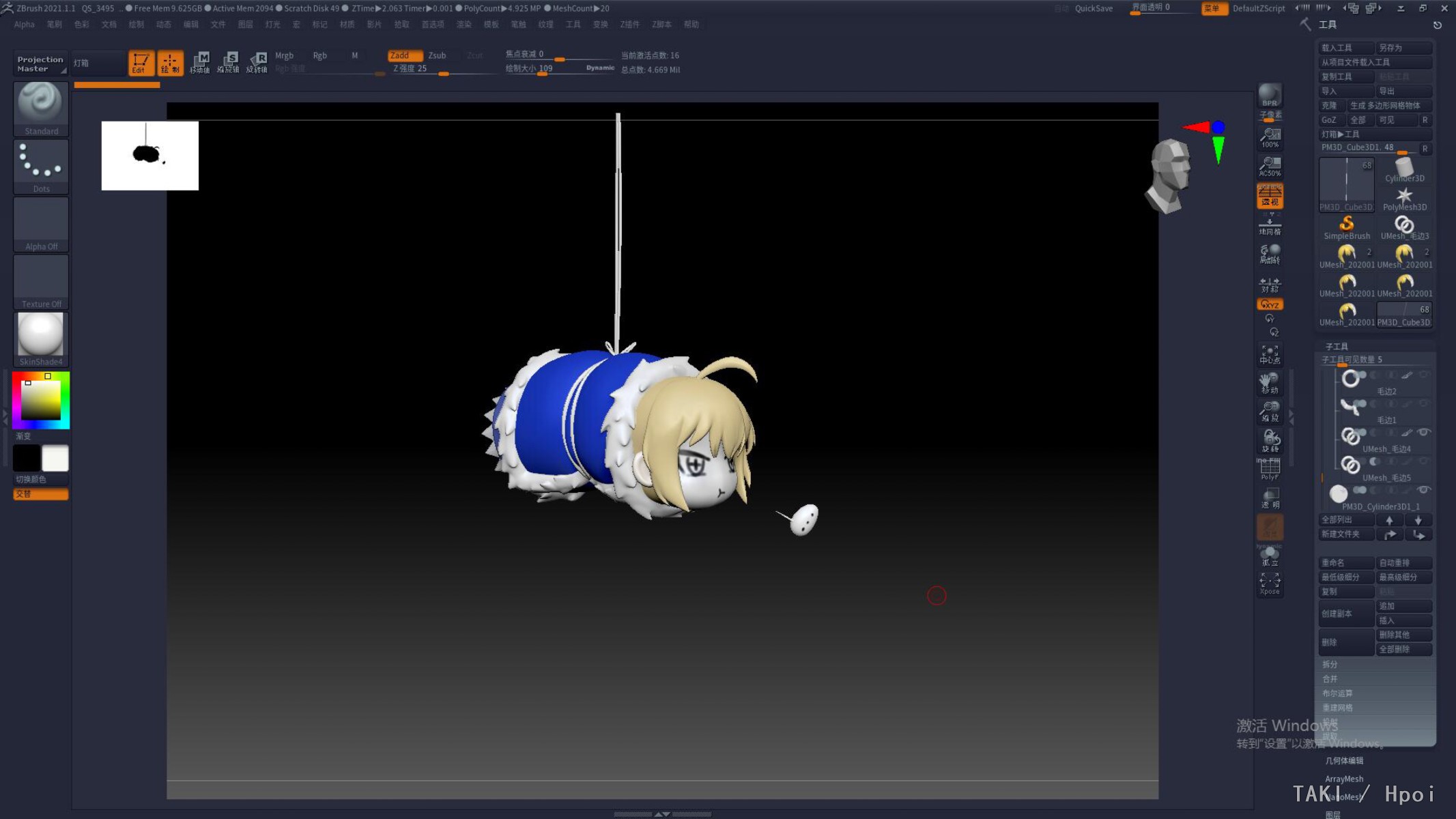
Task: Open the Projection Master dropdown
Action: pyautogui.click(x=40, y=63)
